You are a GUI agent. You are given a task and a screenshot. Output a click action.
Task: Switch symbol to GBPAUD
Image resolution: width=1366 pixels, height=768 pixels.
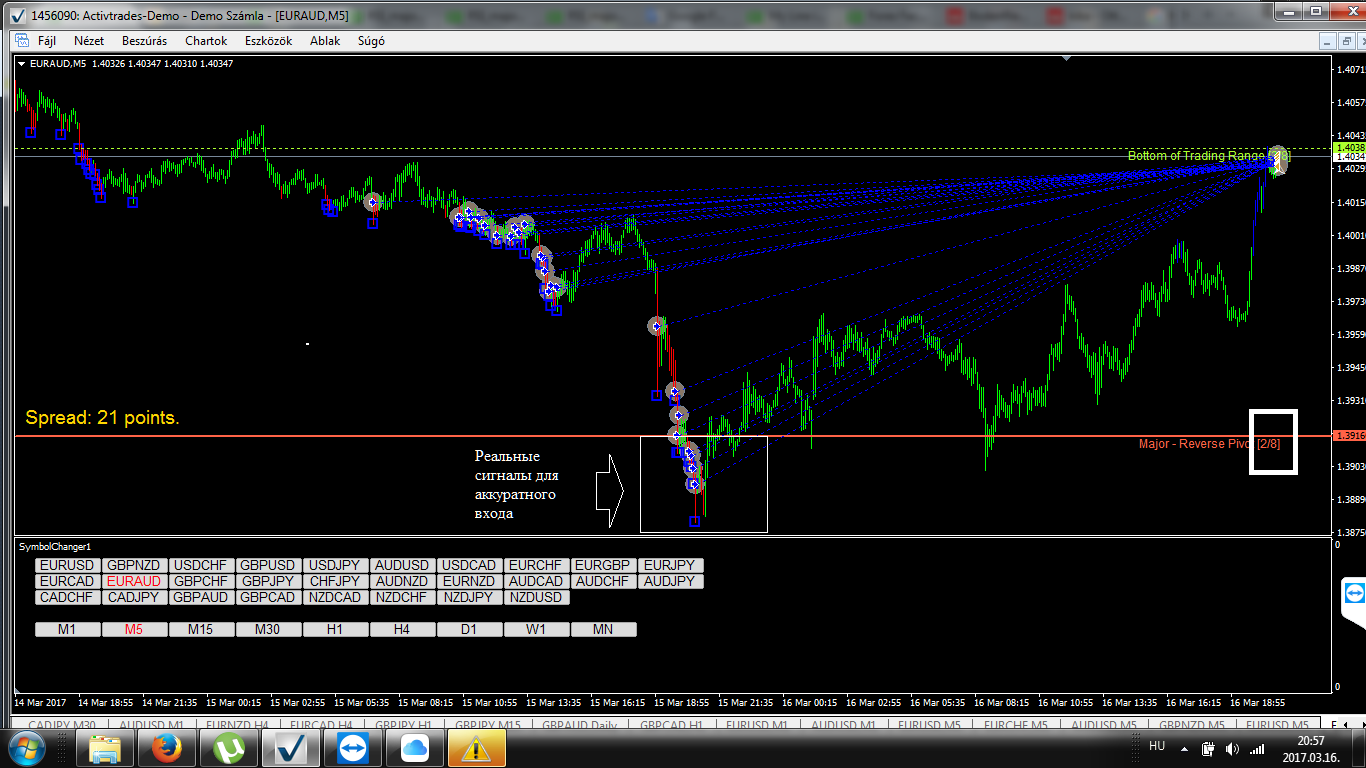(202, 597)
